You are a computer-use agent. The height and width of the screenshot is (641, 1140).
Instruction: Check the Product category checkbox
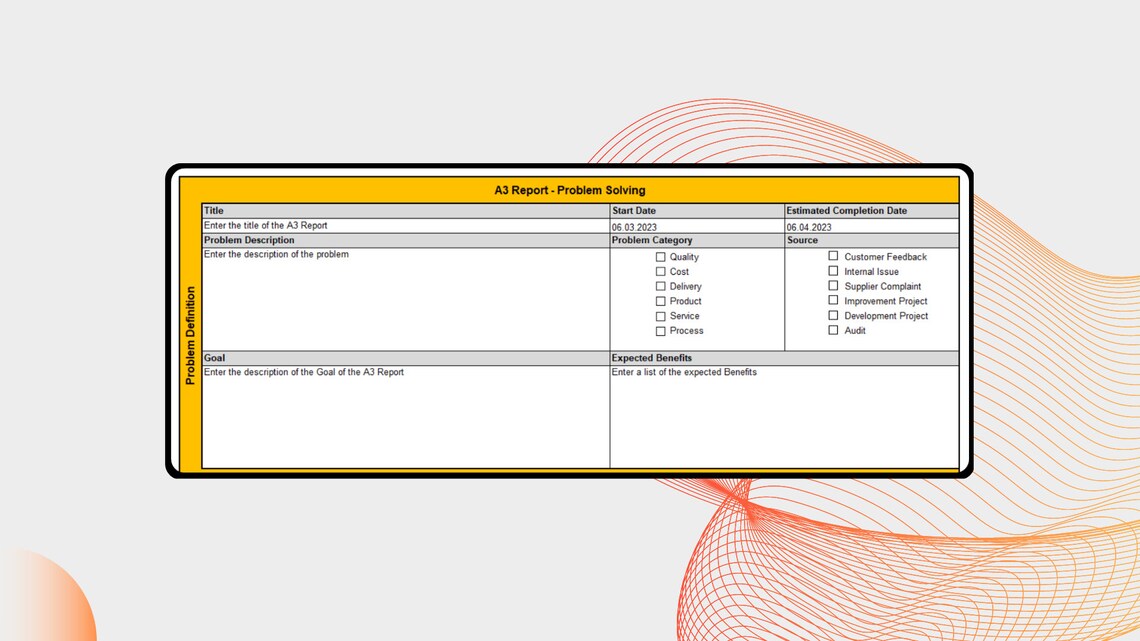(x=661, y=300)
